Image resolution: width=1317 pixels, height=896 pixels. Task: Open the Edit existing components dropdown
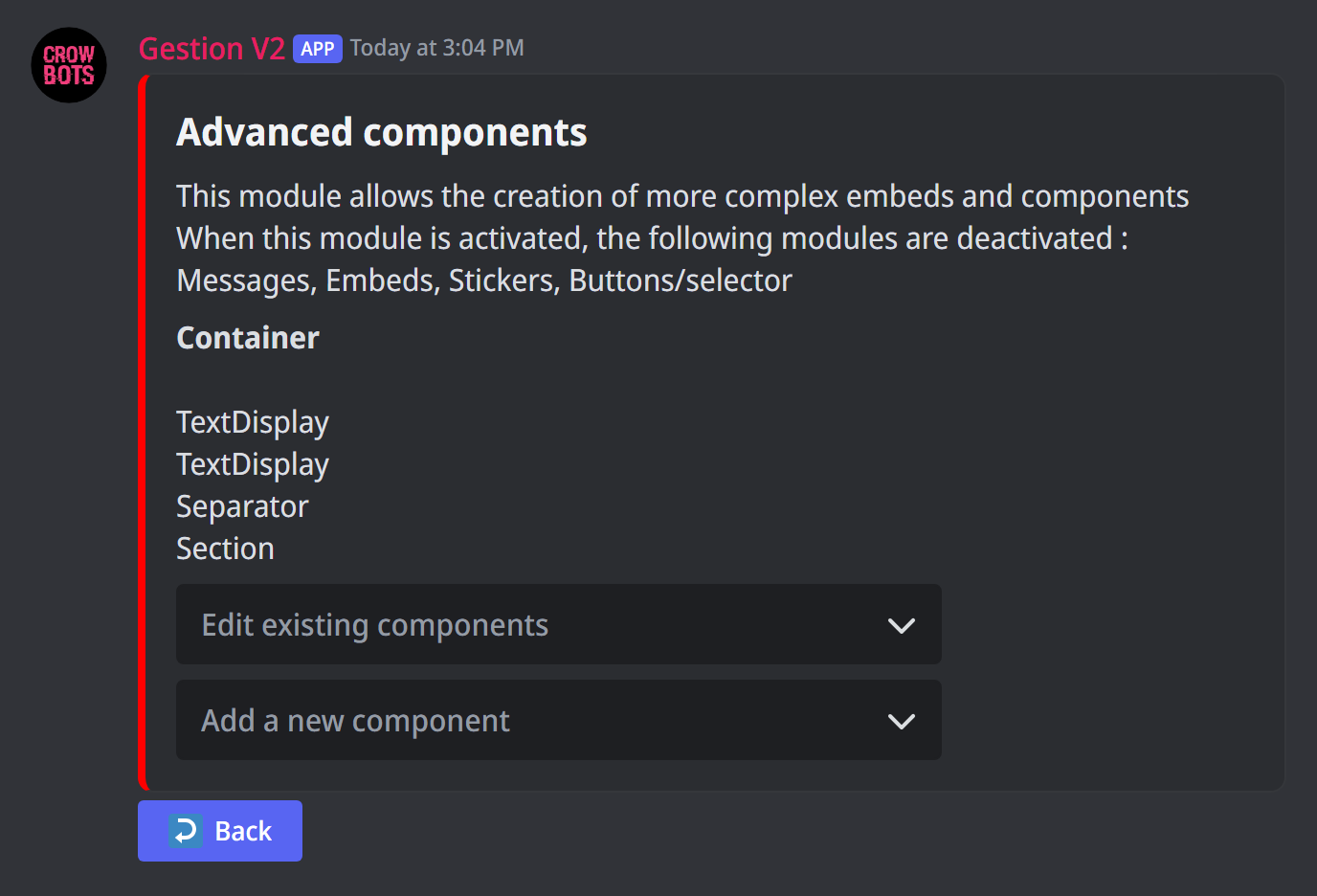[x=559, y=624]
